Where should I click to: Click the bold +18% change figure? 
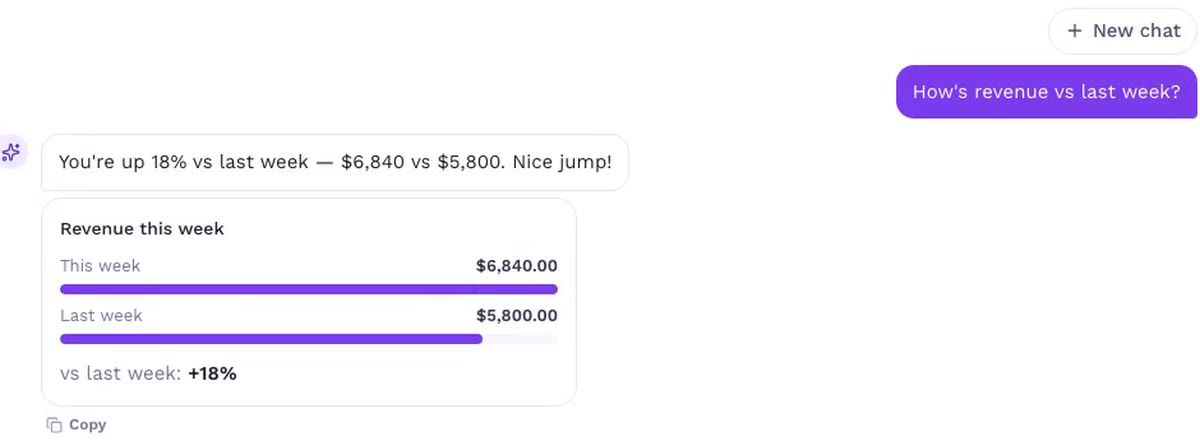tap(212, 374)
